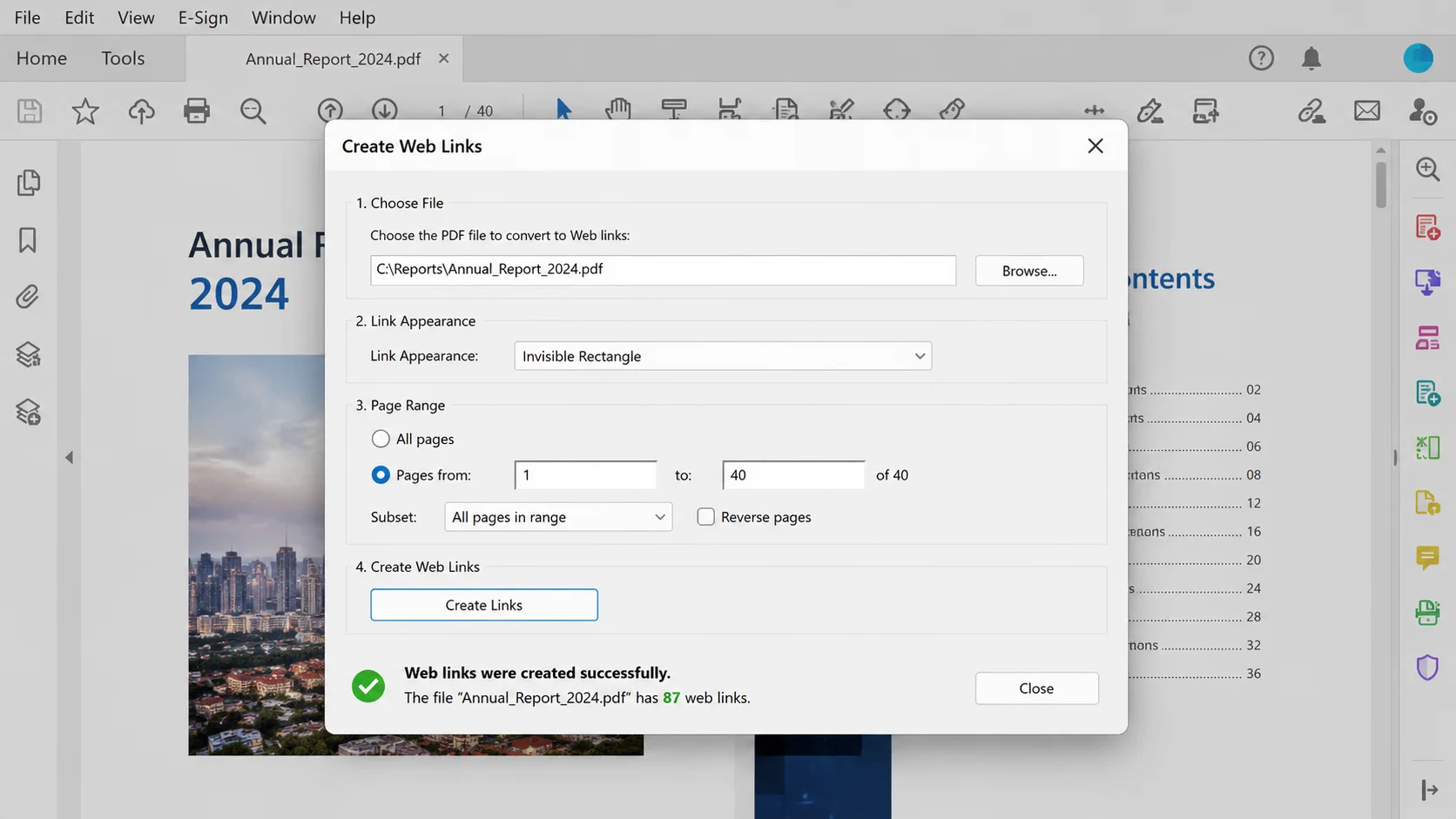The height and width of the screenshot is (819, 1456).
Task: Click the Create Links button
Action: click(484, 605)
